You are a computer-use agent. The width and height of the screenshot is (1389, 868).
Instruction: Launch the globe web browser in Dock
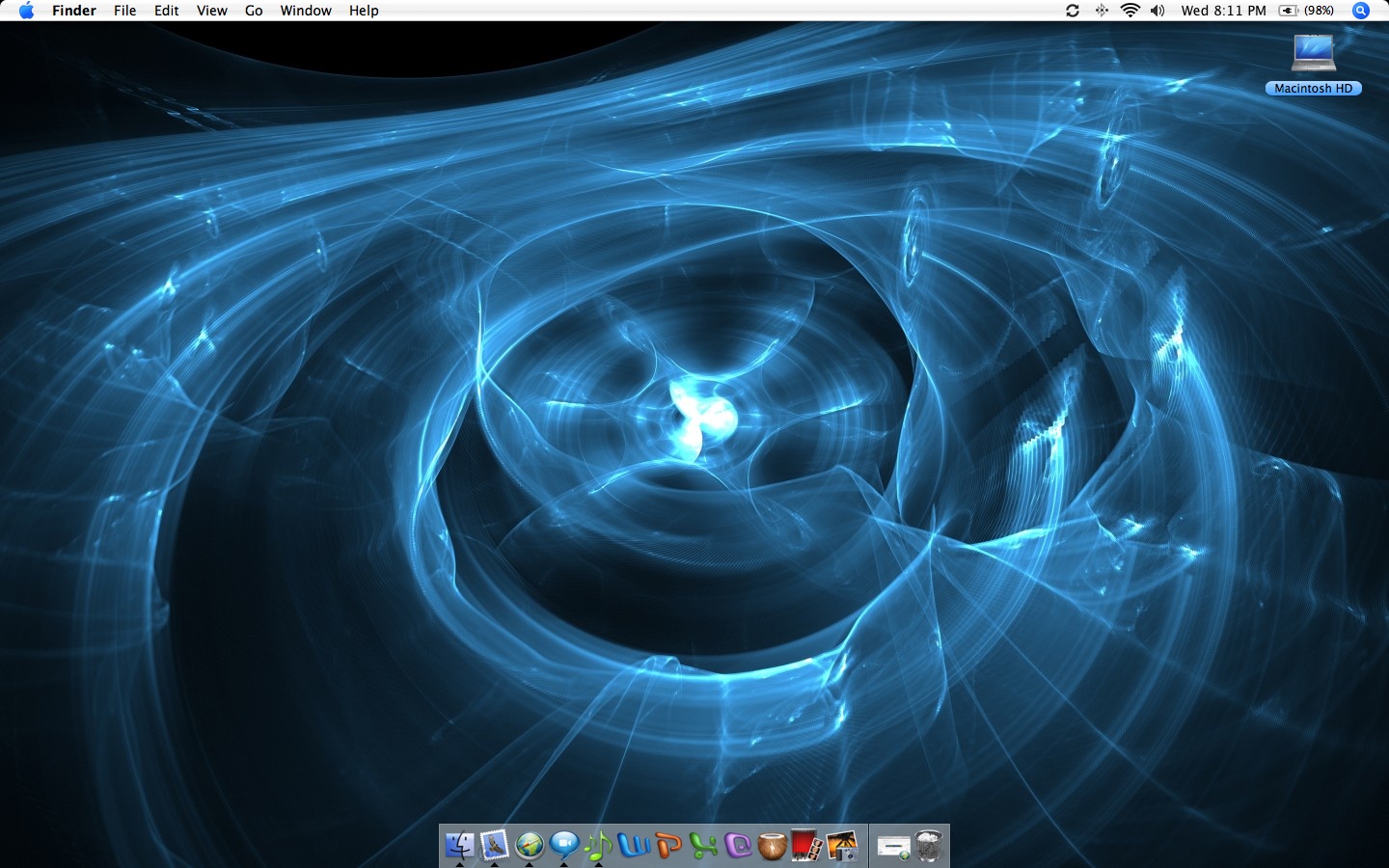530,846
